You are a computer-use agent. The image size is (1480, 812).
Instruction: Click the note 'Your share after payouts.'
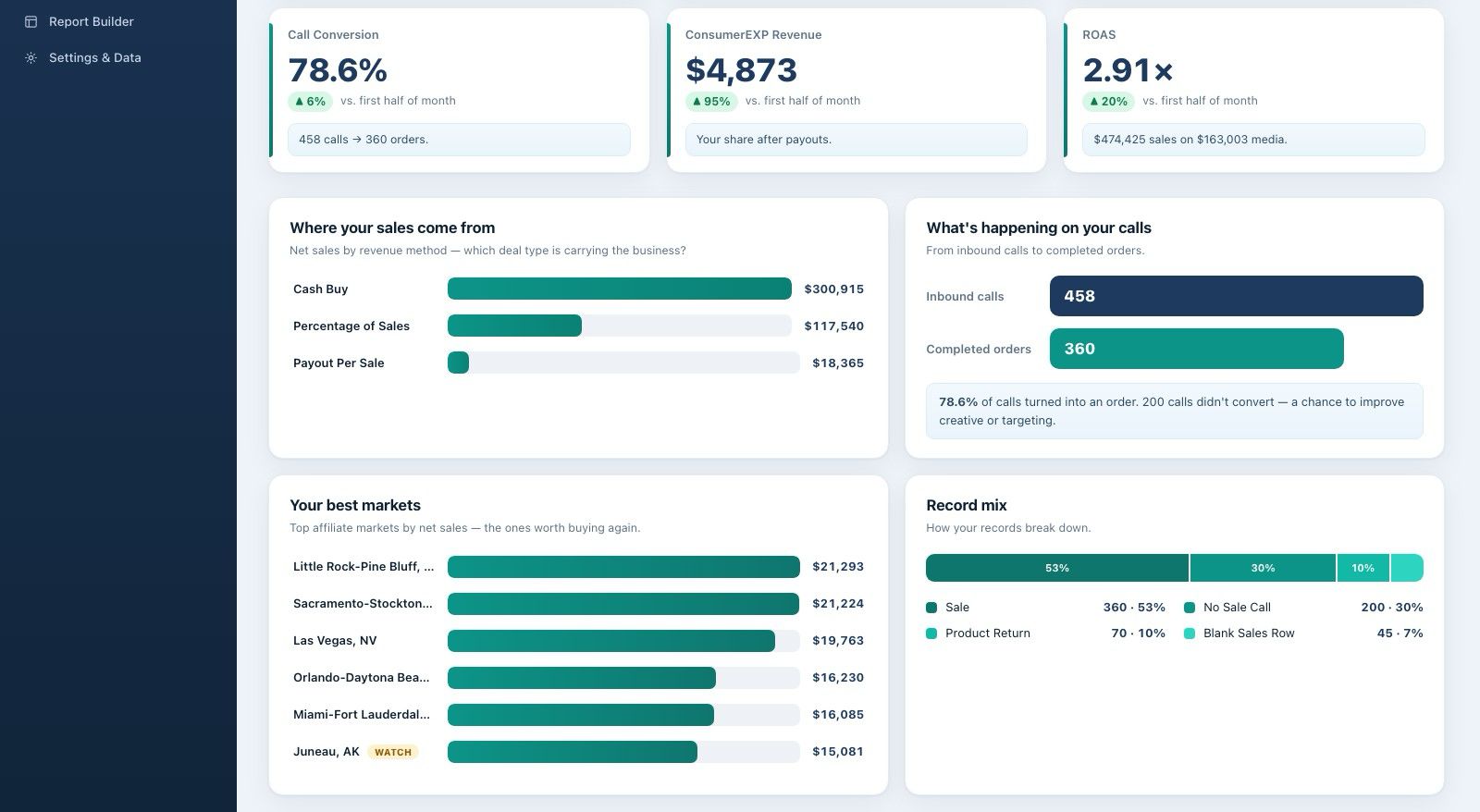[857, 140]
